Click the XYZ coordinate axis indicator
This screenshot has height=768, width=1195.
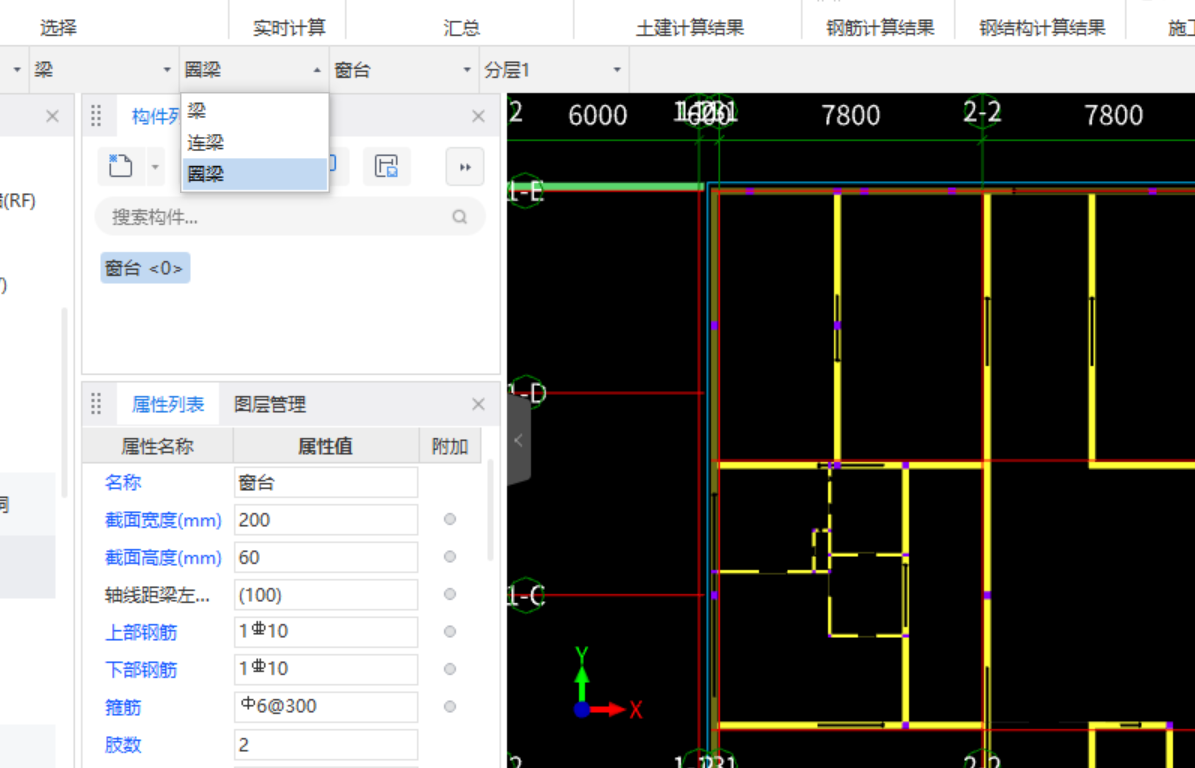tap(607, 683)
